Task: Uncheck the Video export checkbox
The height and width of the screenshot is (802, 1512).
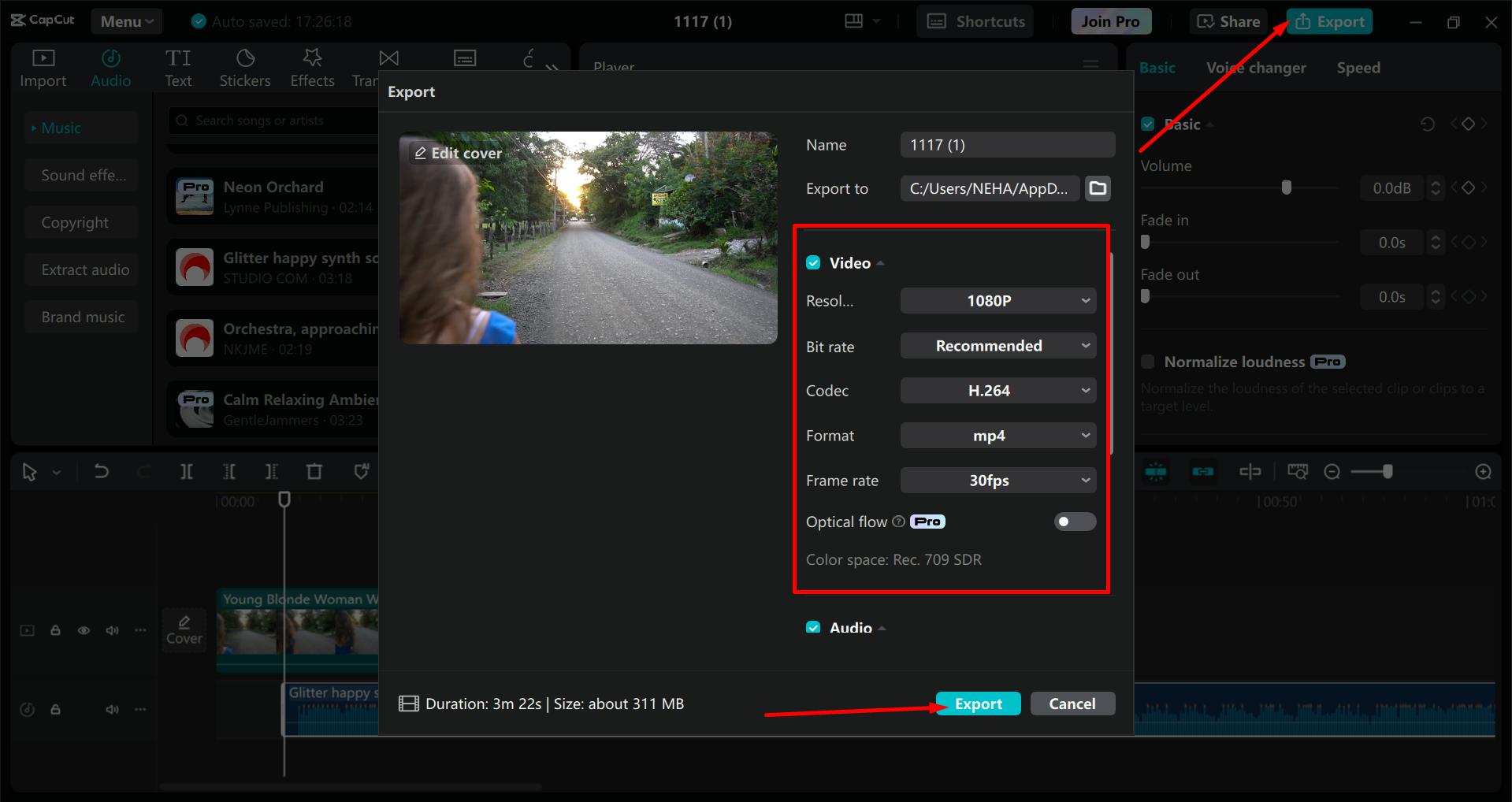Action: pyautogui.click(x=813, y=263)
